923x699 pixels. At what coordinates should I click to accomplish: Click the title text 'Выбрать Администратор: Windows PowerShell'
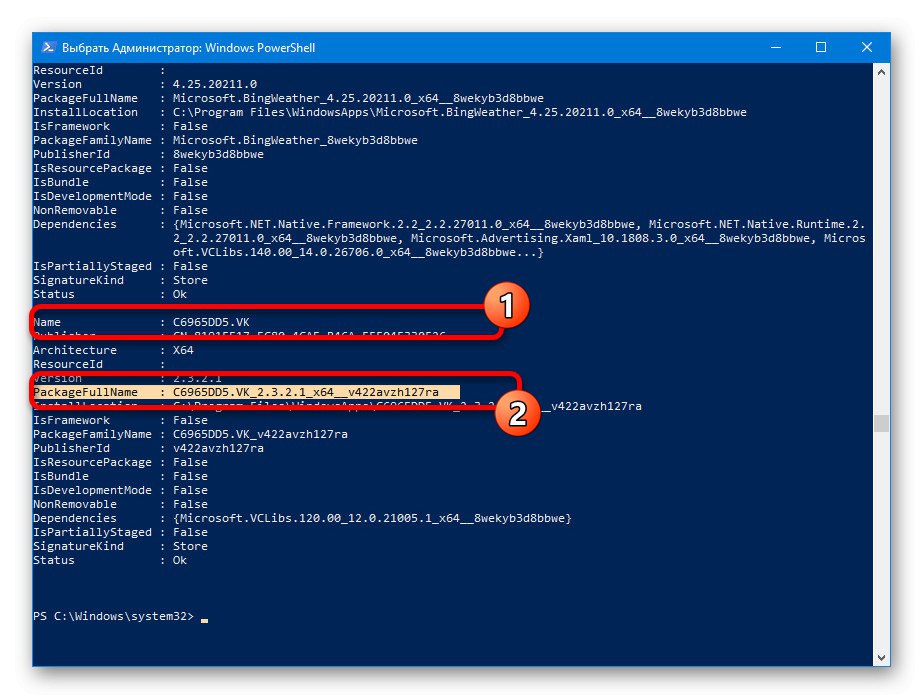pyautogui.click(x=188, y=48)
